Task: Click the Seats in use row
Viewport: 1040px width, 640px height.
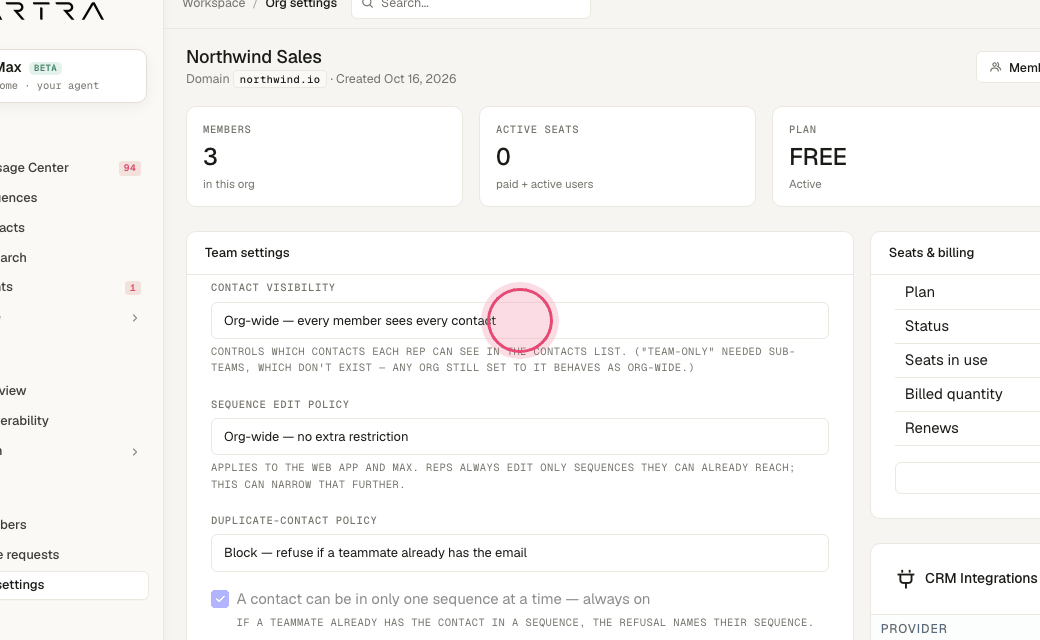Action: click(x=968, y=359)
